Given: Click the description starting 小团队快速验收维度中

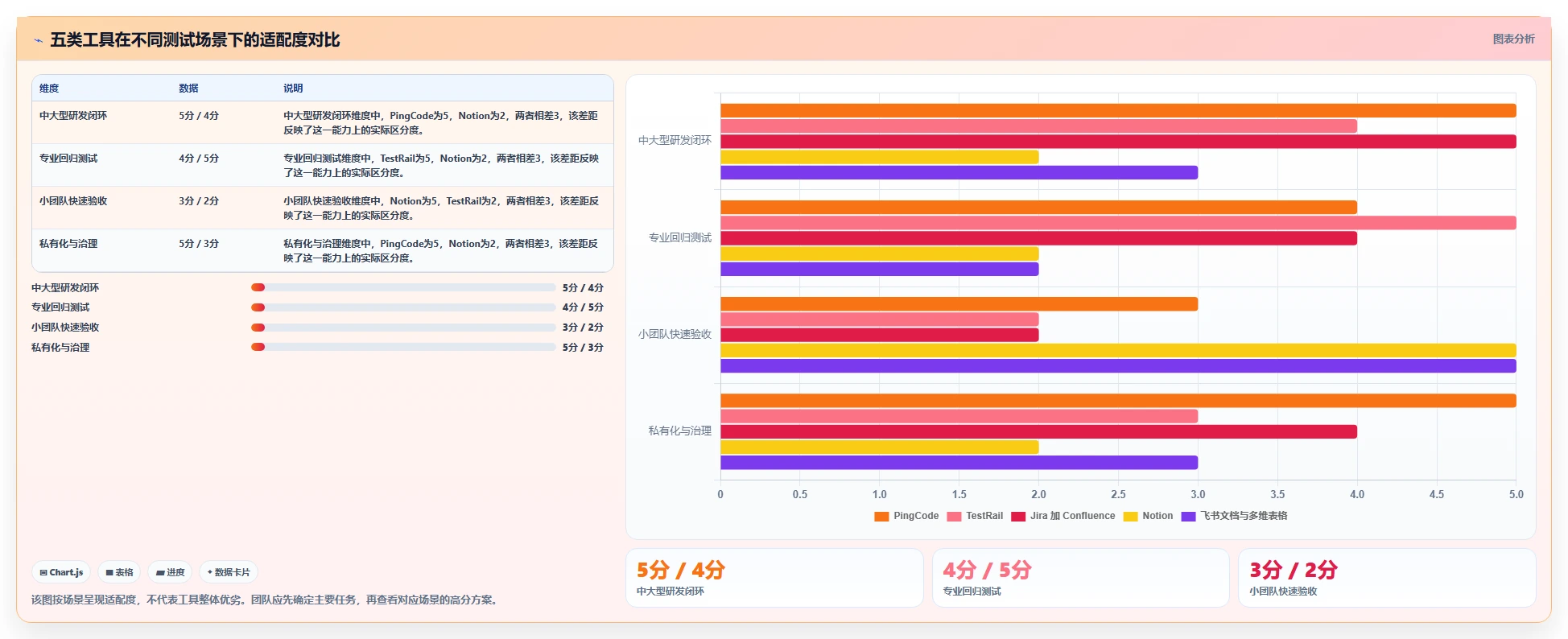Looking at the screenshot, I should pyautogui.click(x=441, y=208).
